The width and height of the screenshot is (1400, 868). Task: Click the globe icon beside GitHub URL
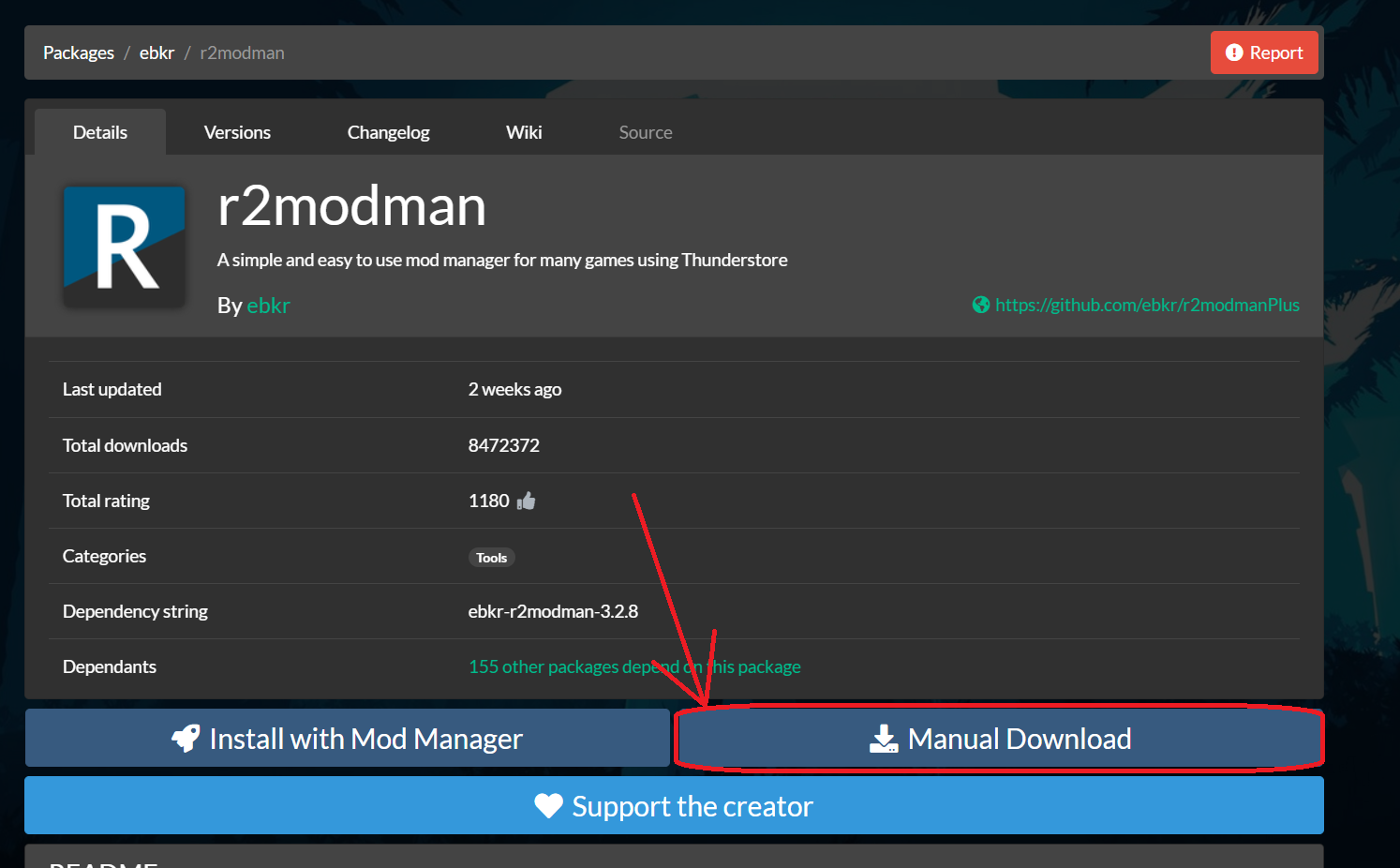pos(981,305)
